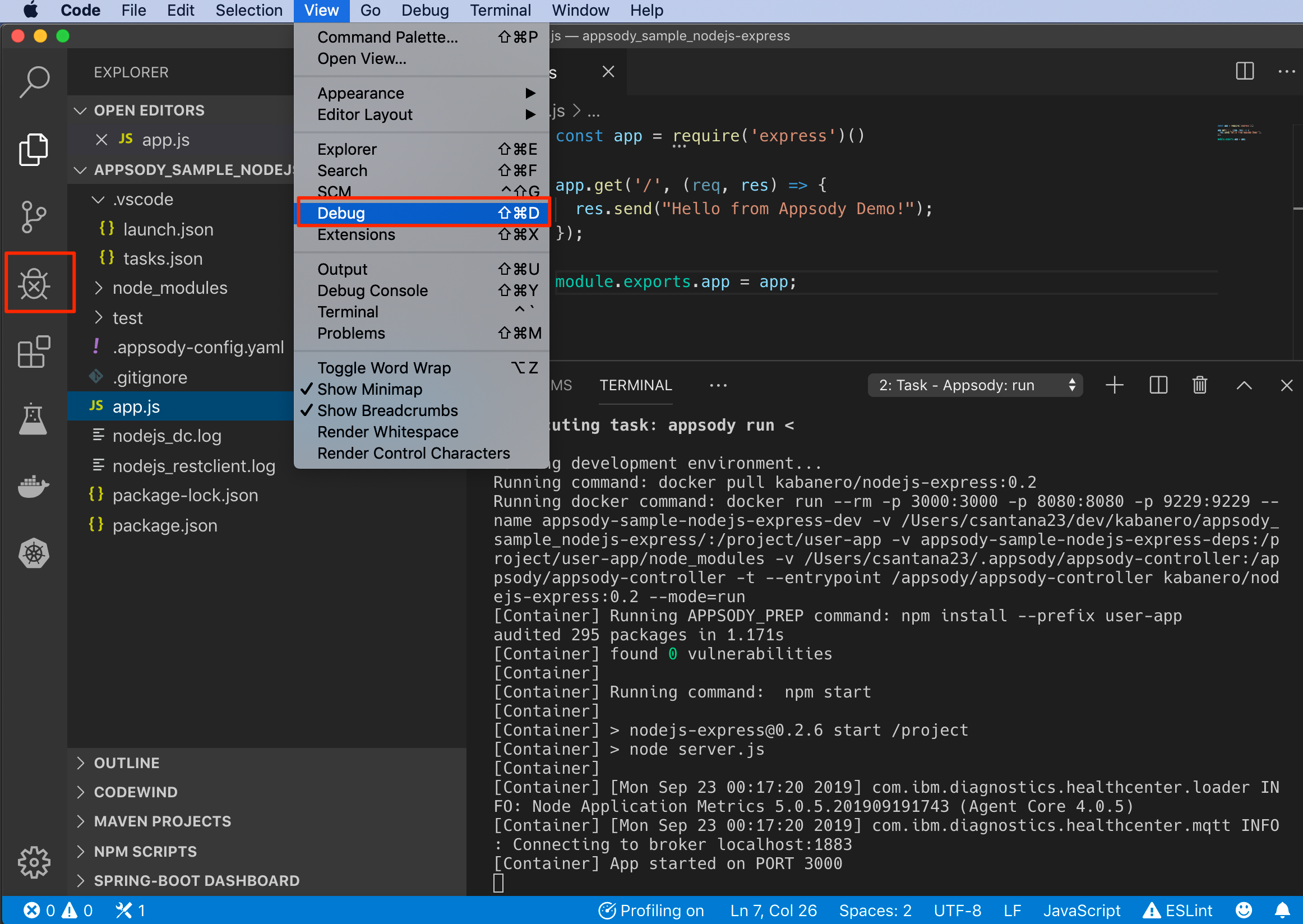This screenshot has height=924, width=1303.
Task: Expand the NPM Scripts section
Action: pos(80,851)
